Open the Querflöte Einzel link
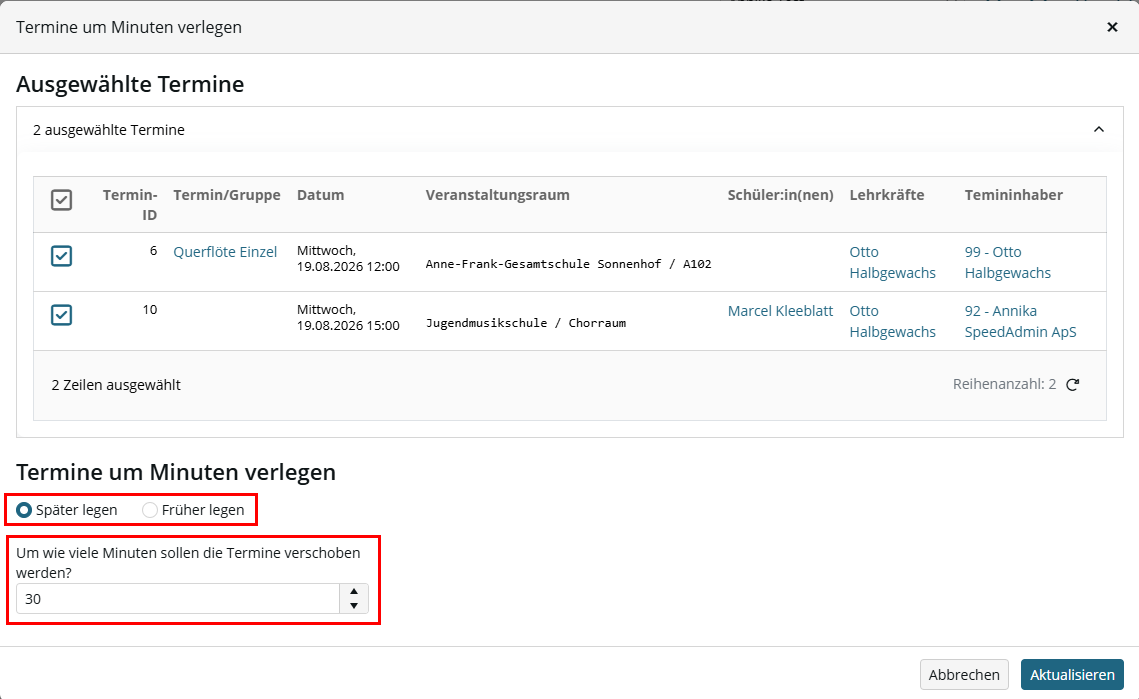1139x699 pixels. tap(225, 252)
